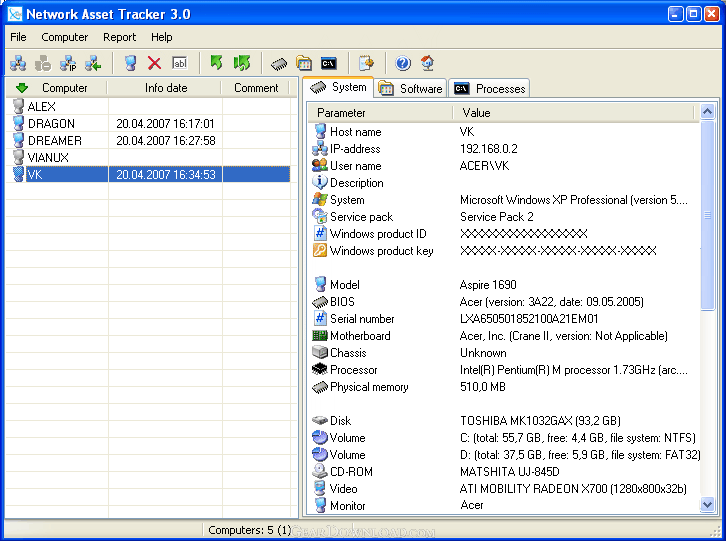Switch to the Processes tab
Image resolution: width=726 pixels, height=541 pixels.
[x=489, y=88]
